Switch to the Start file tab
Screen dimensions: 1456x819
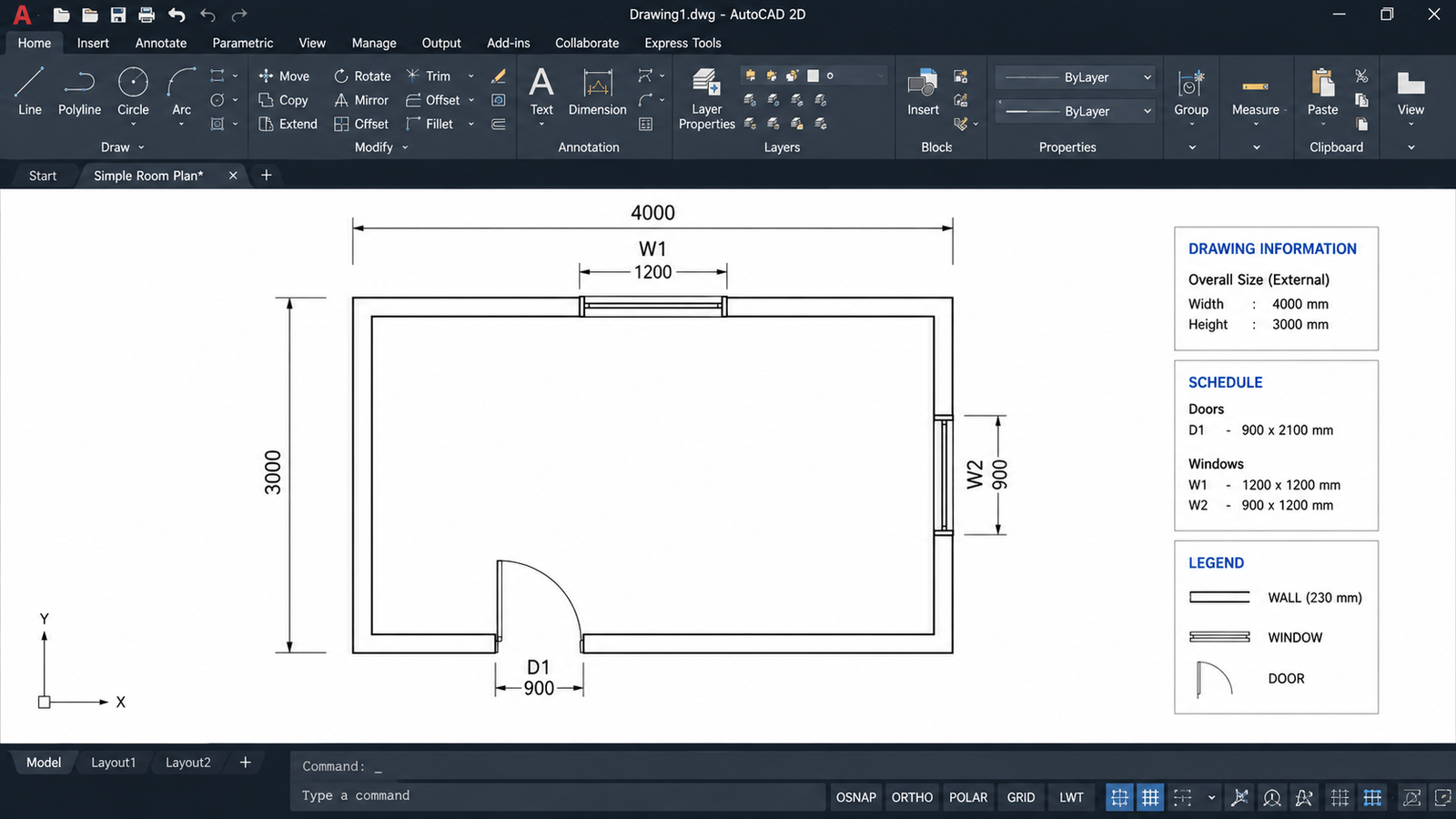[43, 176]
